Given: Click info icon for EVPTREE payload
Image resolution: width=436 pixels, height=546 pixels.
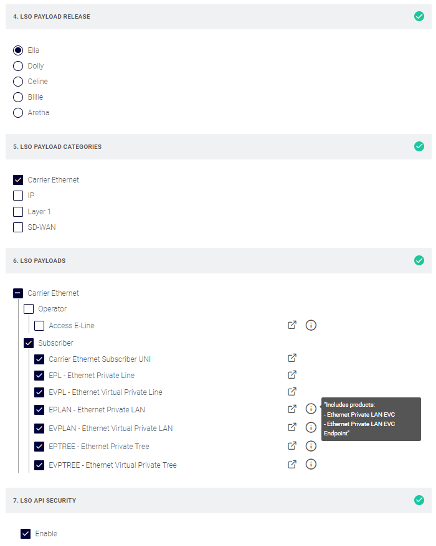Looking at the screenshot, I should (311, 464).
